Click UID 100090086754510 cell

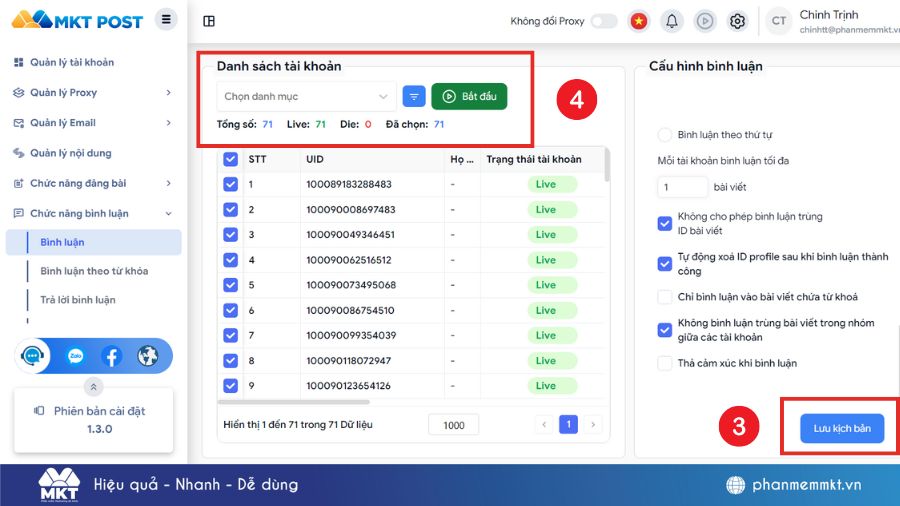click(x=350, y=310)
